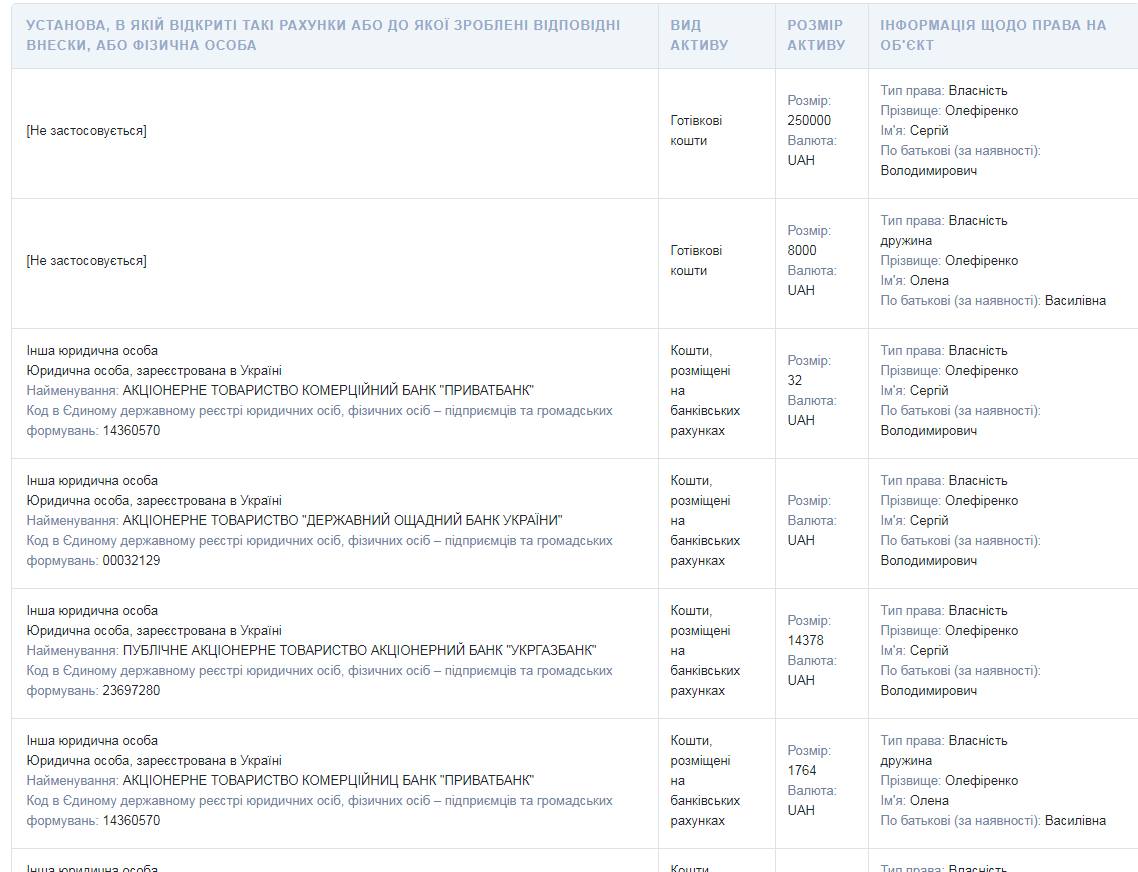Click the 14378 amount in the Укргазбанк row
Viewport: 1138px width, 872px height.
tap(805, 640)
